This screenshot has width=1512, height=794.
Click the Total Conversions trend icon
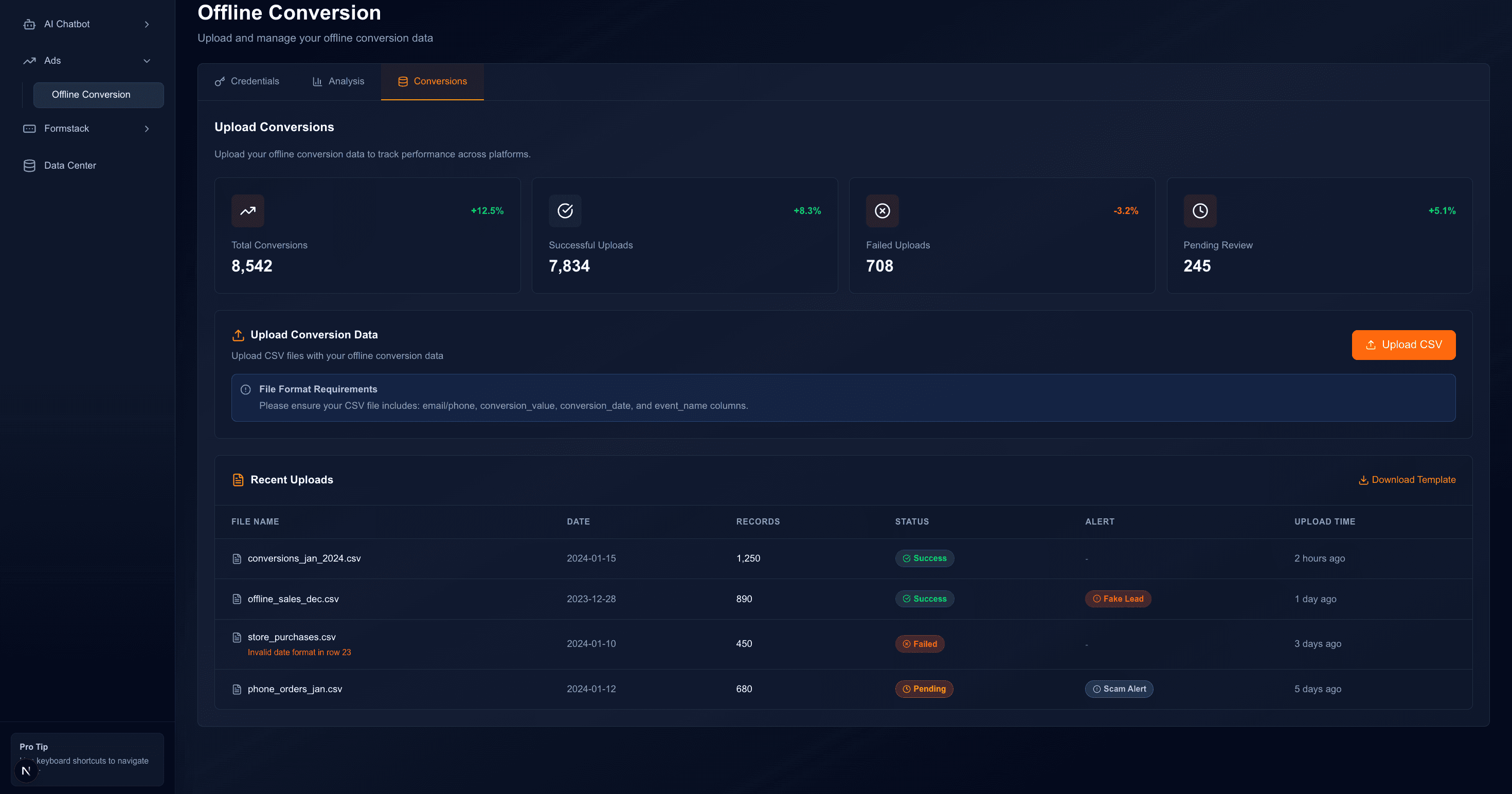tap(247, 211)
